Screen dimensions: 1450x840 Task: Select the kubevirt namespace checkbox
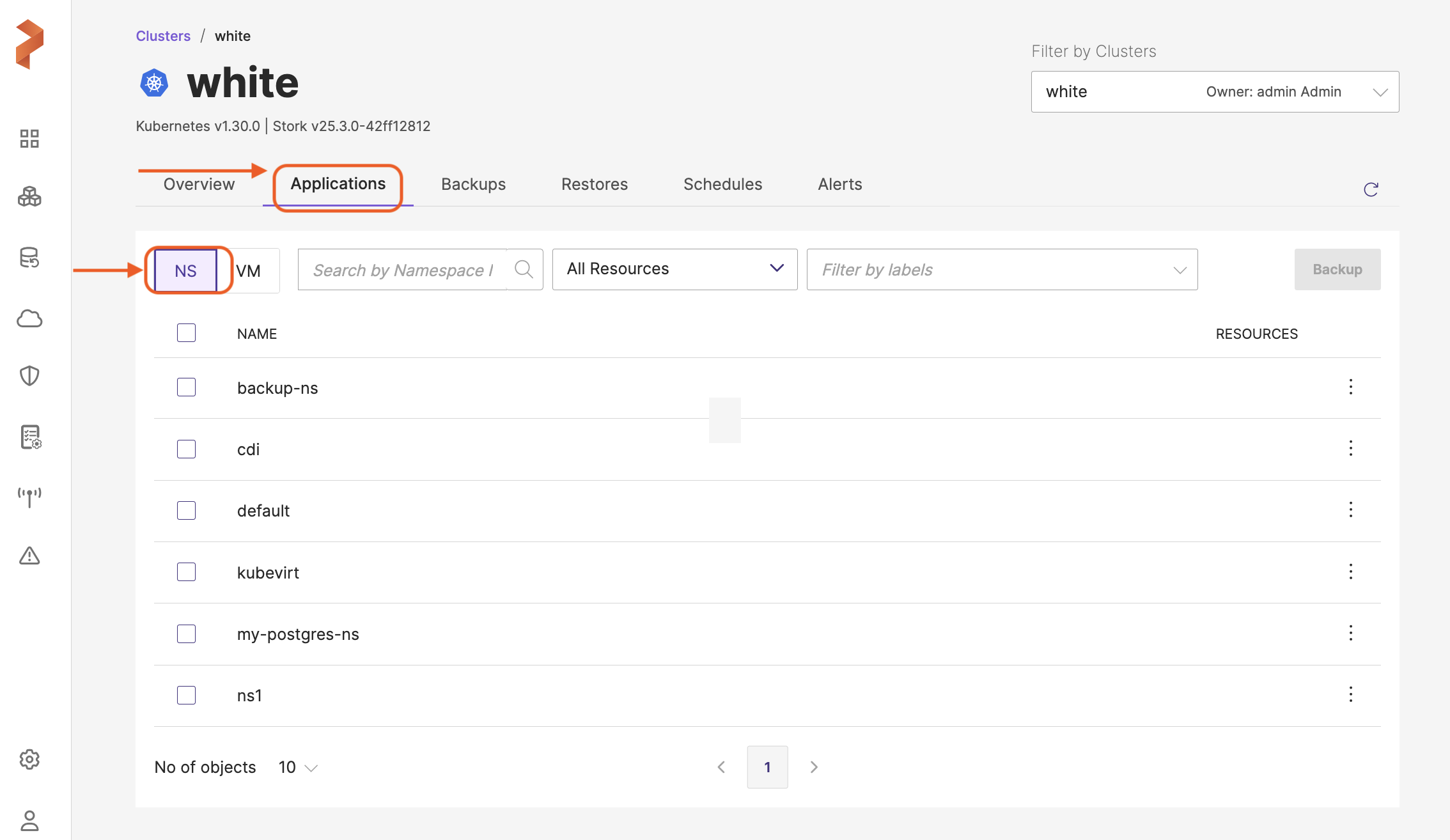(x=186, y=572)
